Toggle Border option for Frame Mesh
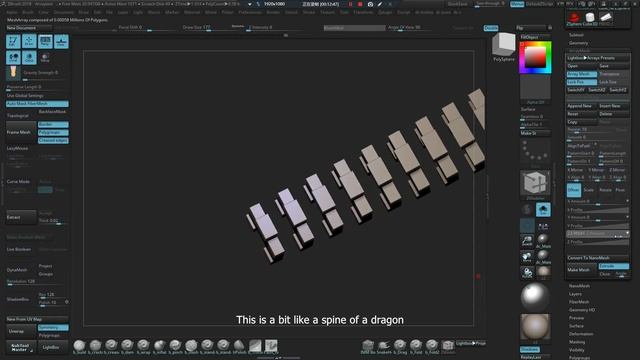The image size is (640, 360). coord(53,124)
